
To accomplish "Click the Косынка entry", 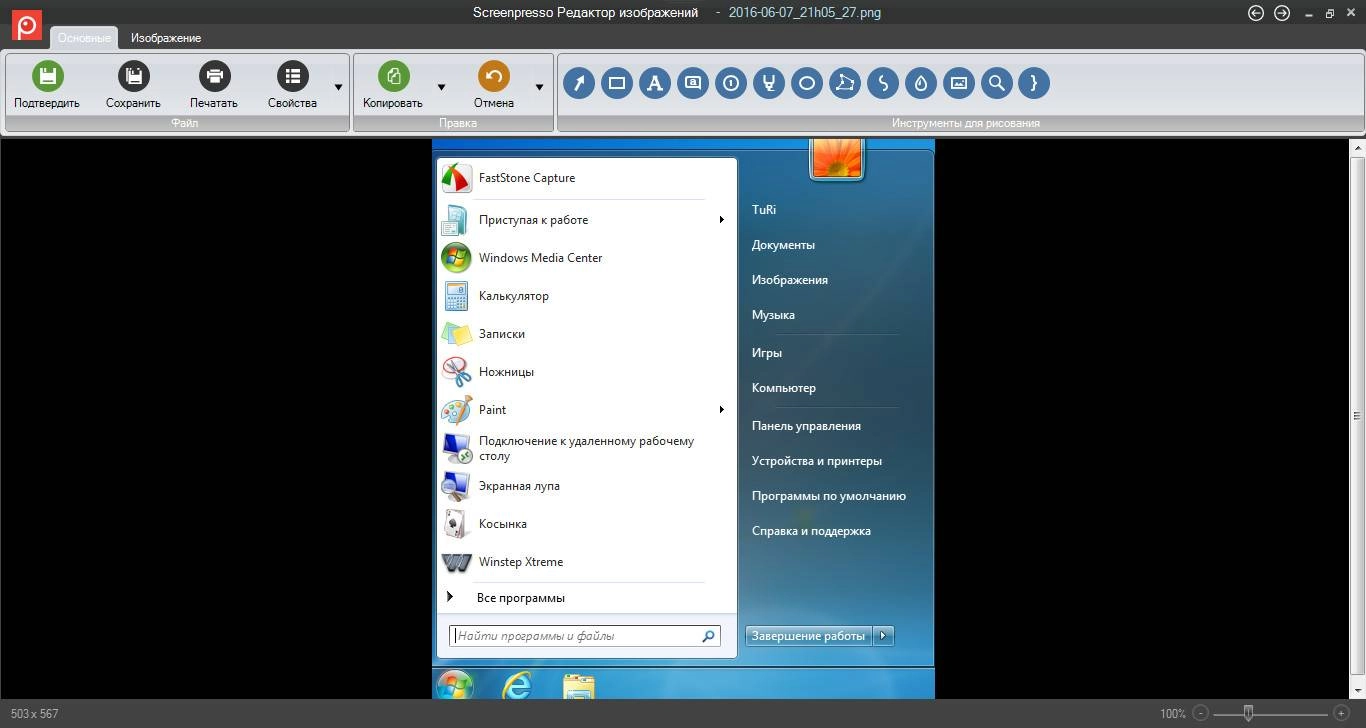I will (x=588, y=524).
